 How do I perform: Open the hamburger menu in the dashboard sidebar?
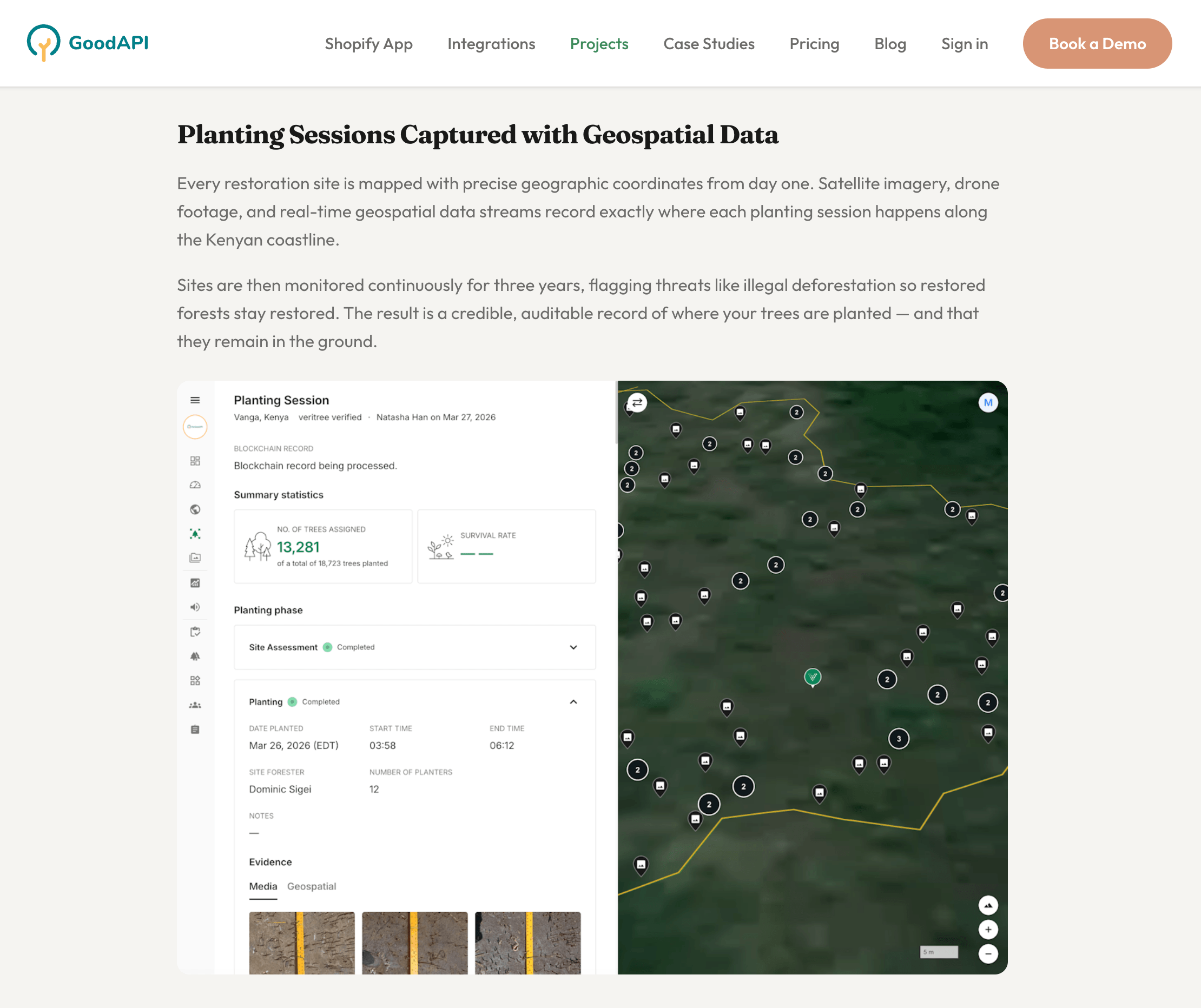pyautogui.click(x=195, y=400)
